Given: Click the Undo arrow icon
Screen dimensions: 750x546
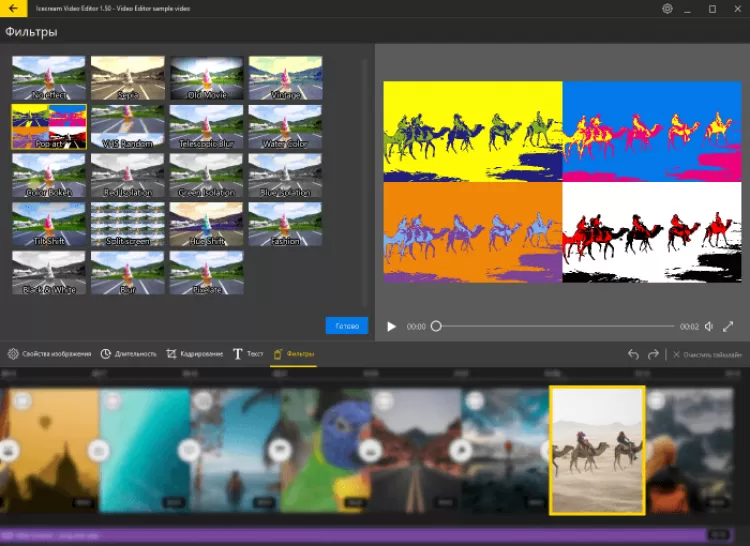Looking at the screenshot, I should (633, 354).
